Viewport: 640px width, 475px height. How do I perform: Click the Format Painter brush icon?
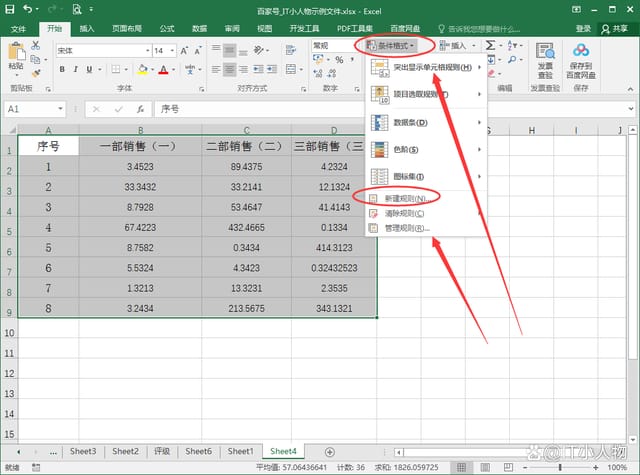coord(36,73)
